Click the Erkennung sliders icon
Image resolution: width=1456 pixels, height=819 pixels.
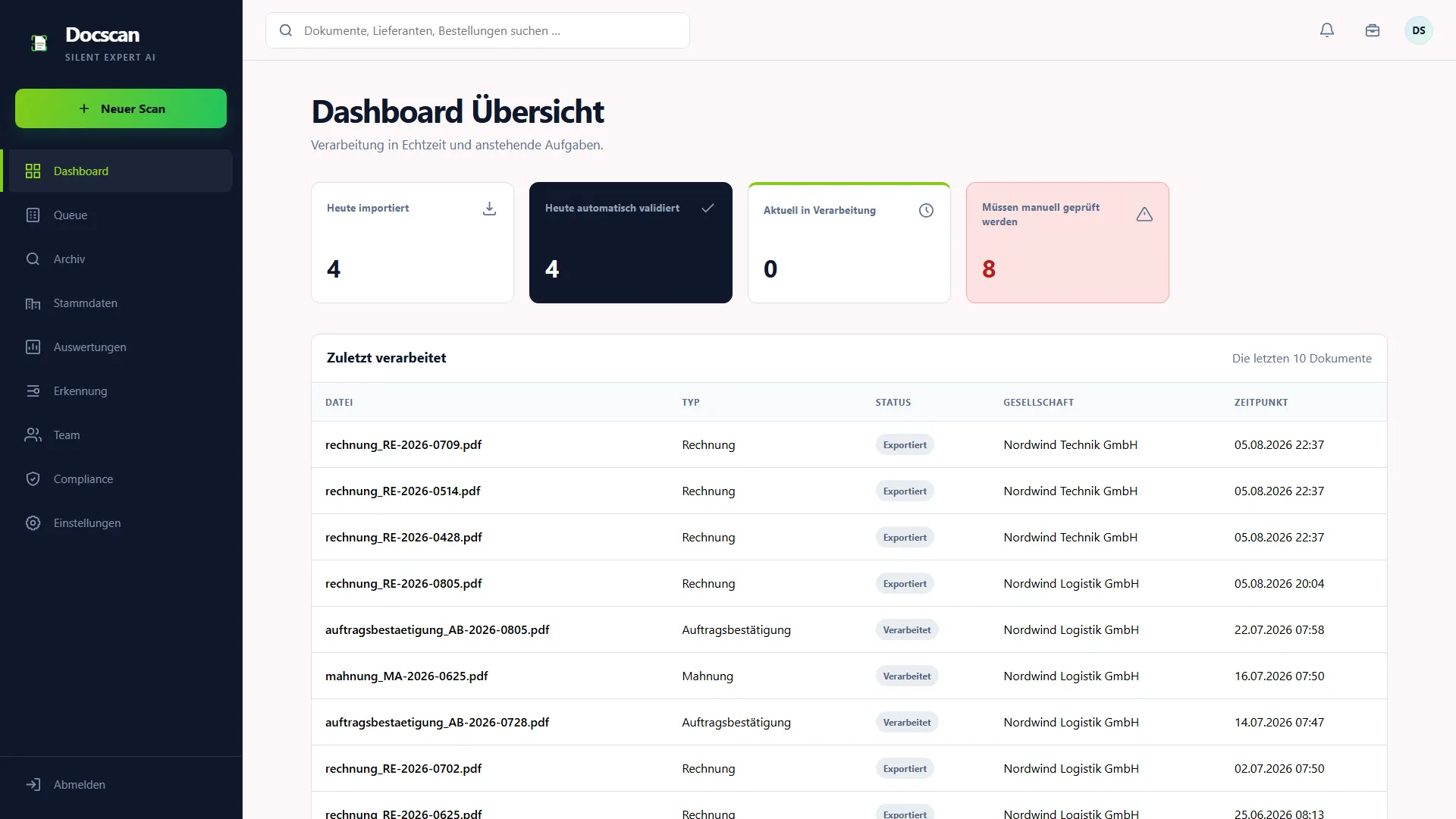pos(33,391)
